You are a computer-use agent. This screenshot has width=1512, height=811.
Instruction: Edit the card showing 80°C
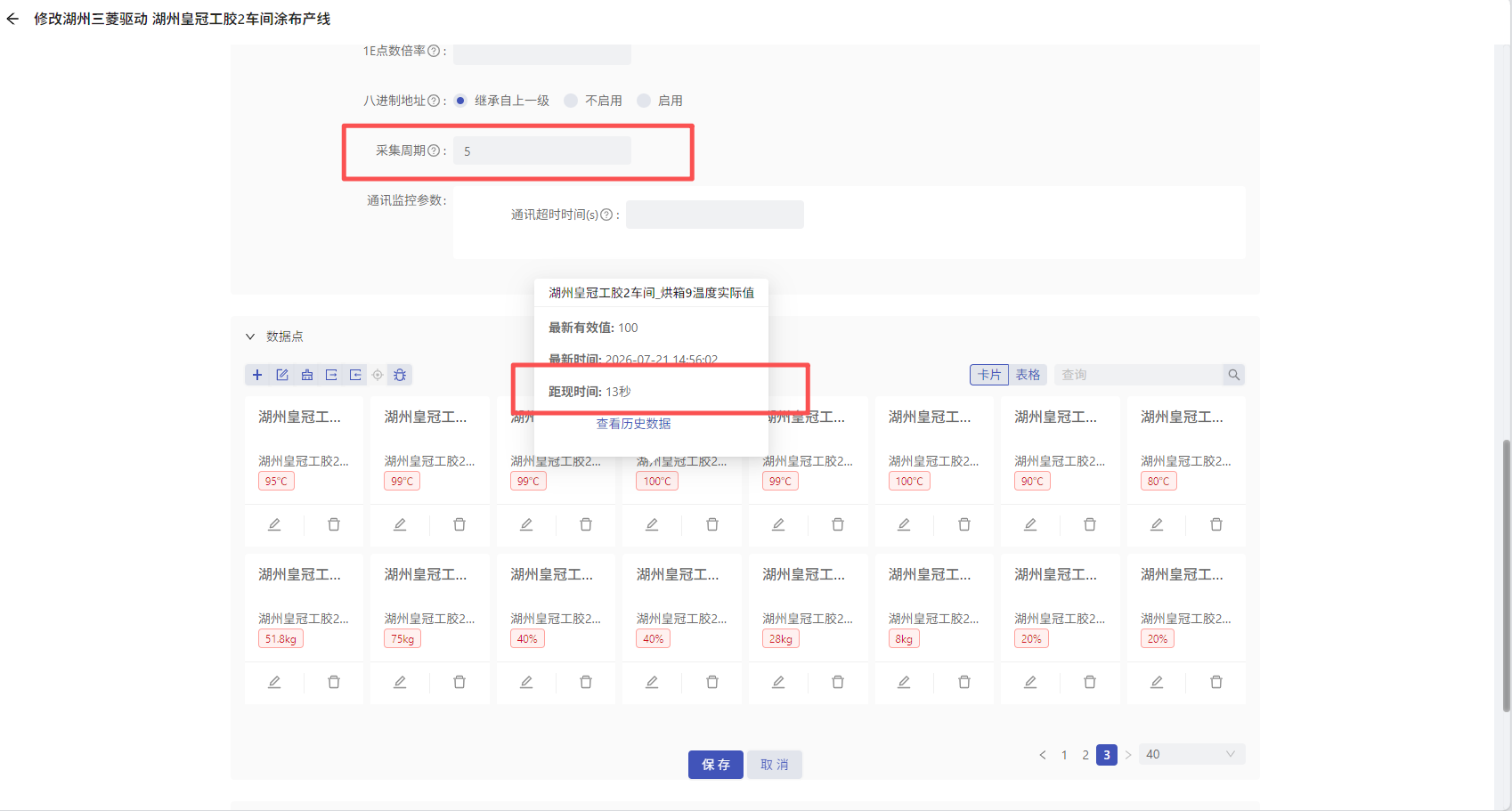pos(1157,524)
